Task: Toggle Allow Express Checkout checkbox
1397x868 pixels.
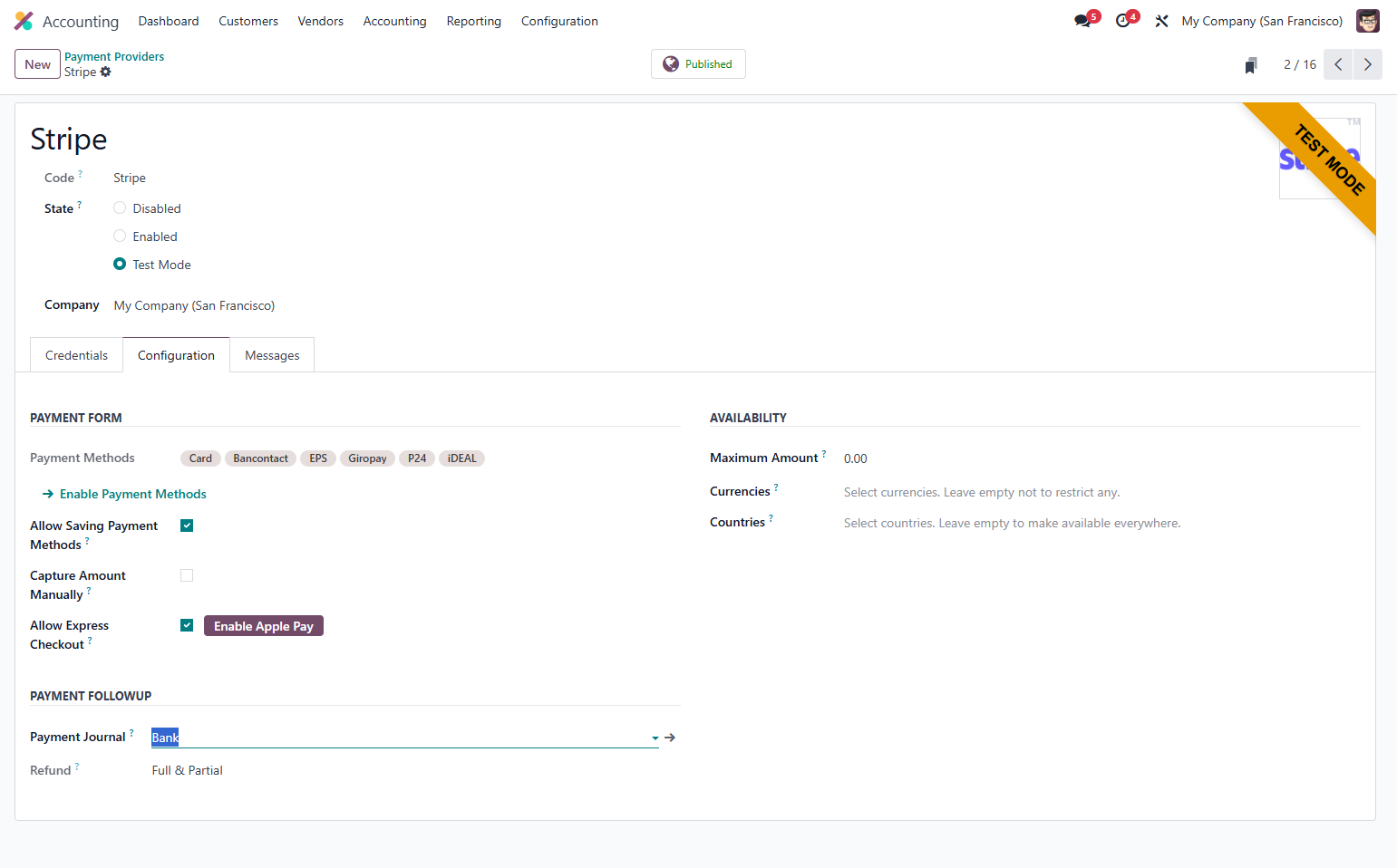Action: (187, 625)
